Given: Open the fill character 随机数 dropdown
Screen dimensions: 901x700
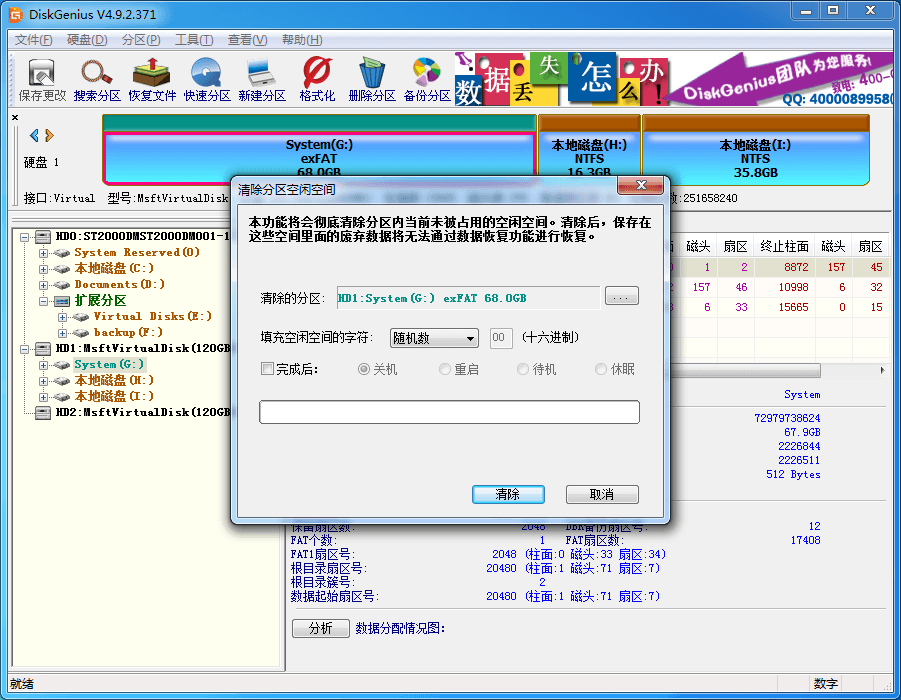Looking at the screenshot, I should (x=434, y=338).
